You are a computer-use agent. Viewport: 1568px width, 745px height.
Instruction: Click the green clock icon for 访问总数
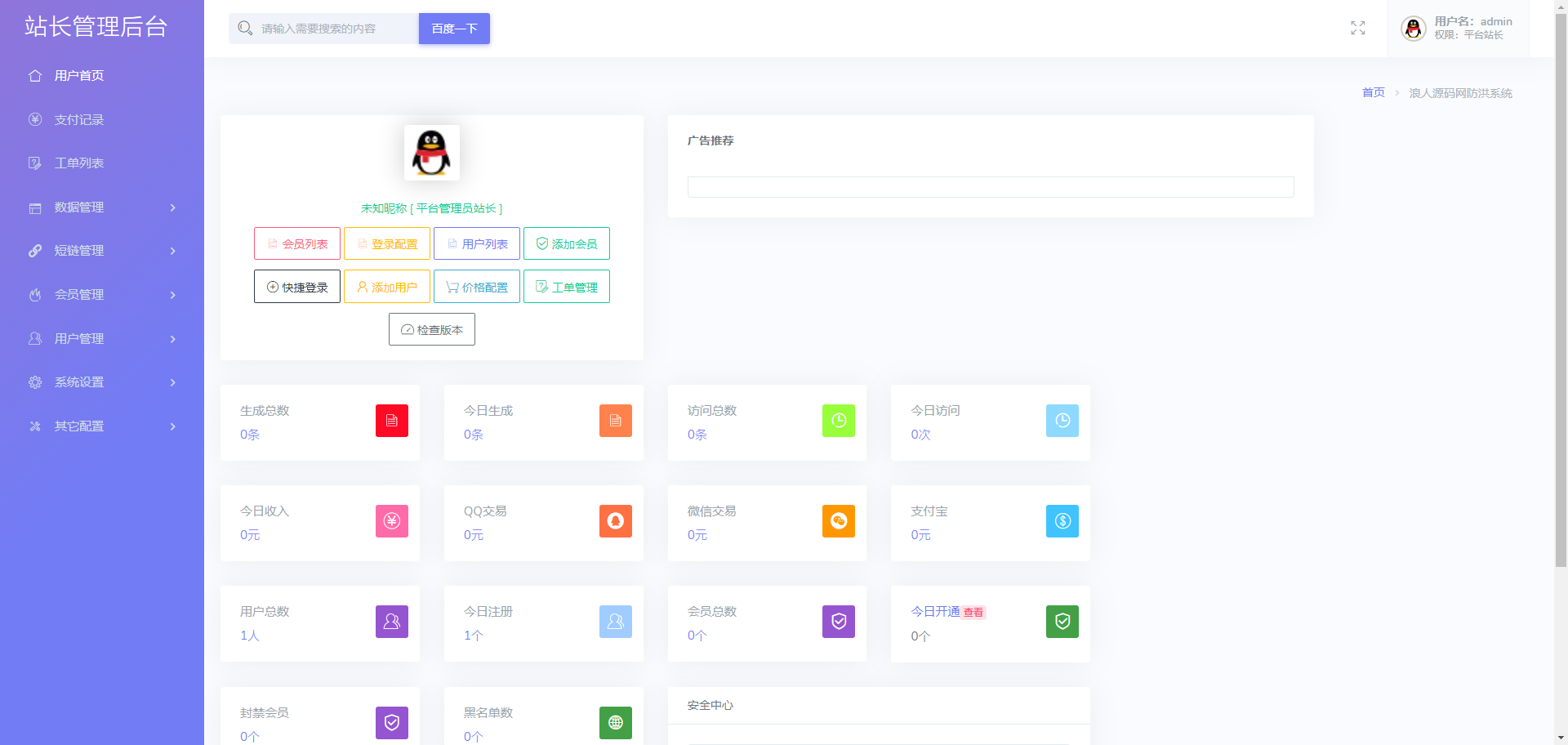pyautogui.click(x=839, y=421)
